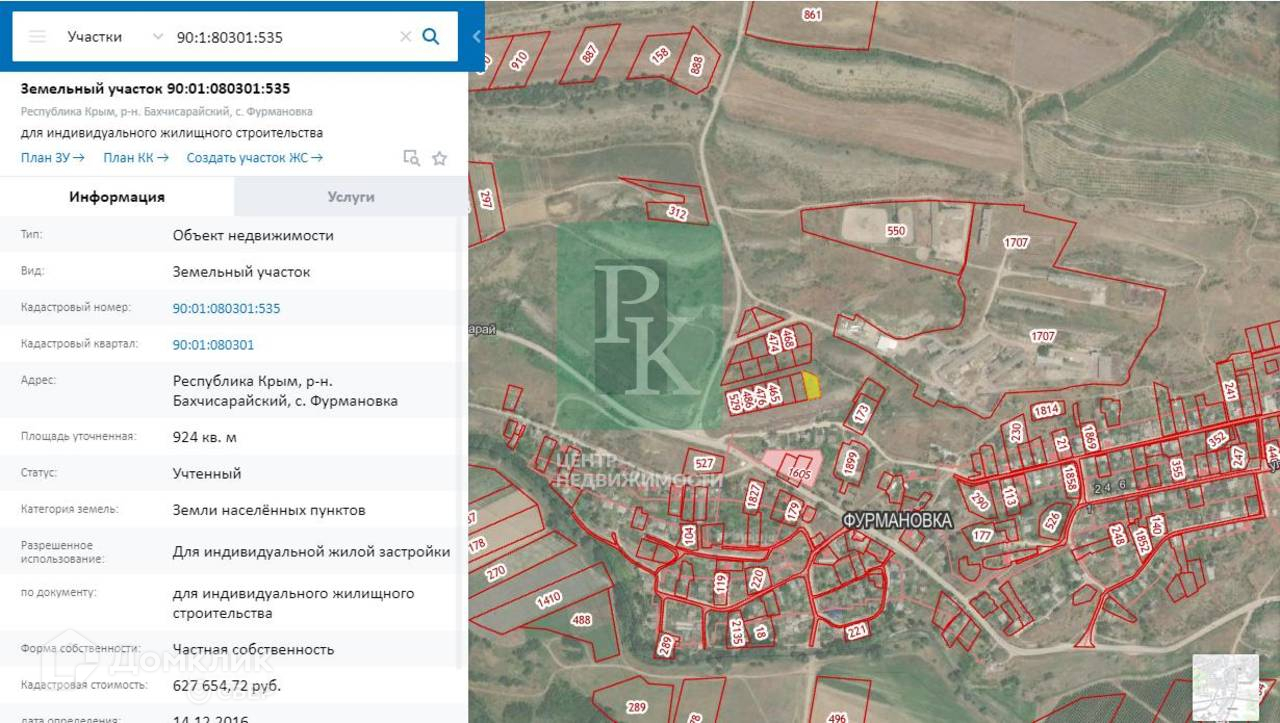This screenshot has height=723, width=1280.
Task: Open the Участки search type dropdown
Action: click(114, 37)
